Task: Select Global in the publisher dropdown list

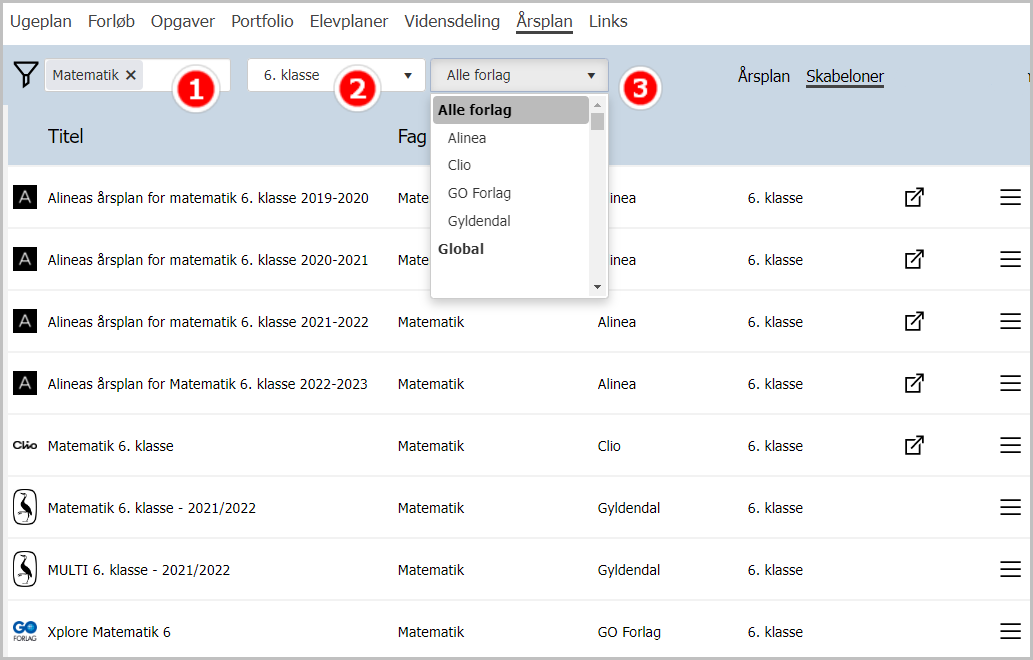Action: [x=461, y=249]
